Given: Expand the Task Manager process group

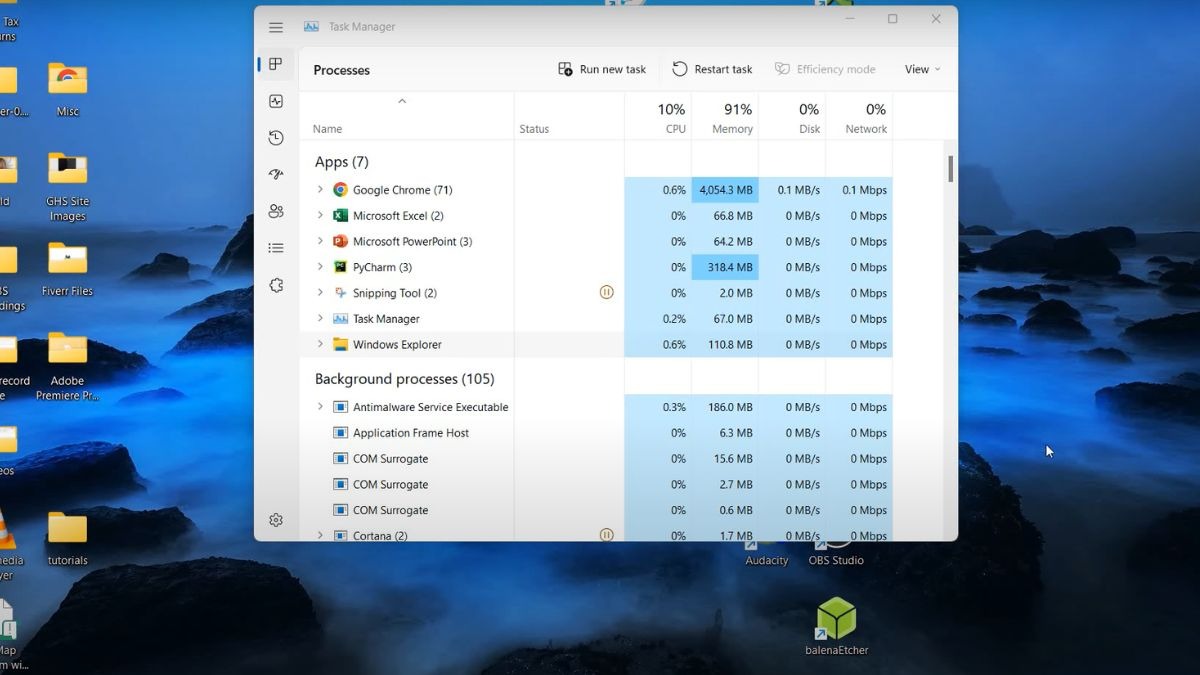Looking at the screenshot, I should [320, 319].
